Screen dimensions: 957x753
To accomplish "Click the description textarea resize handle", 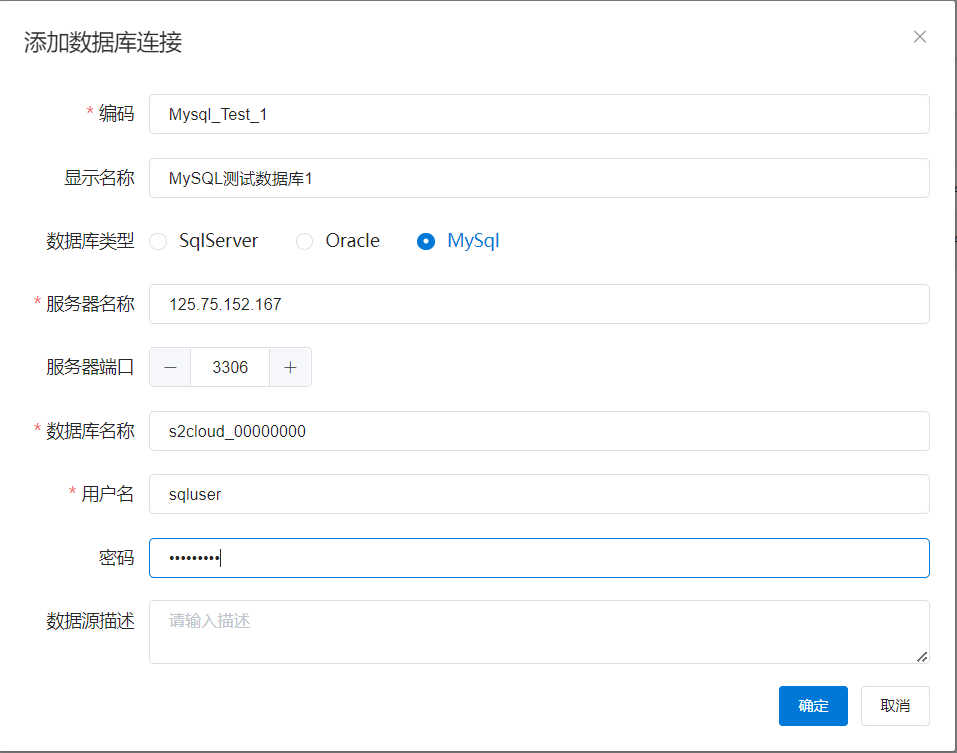I will pyautogui.click(x=921, y=656).
